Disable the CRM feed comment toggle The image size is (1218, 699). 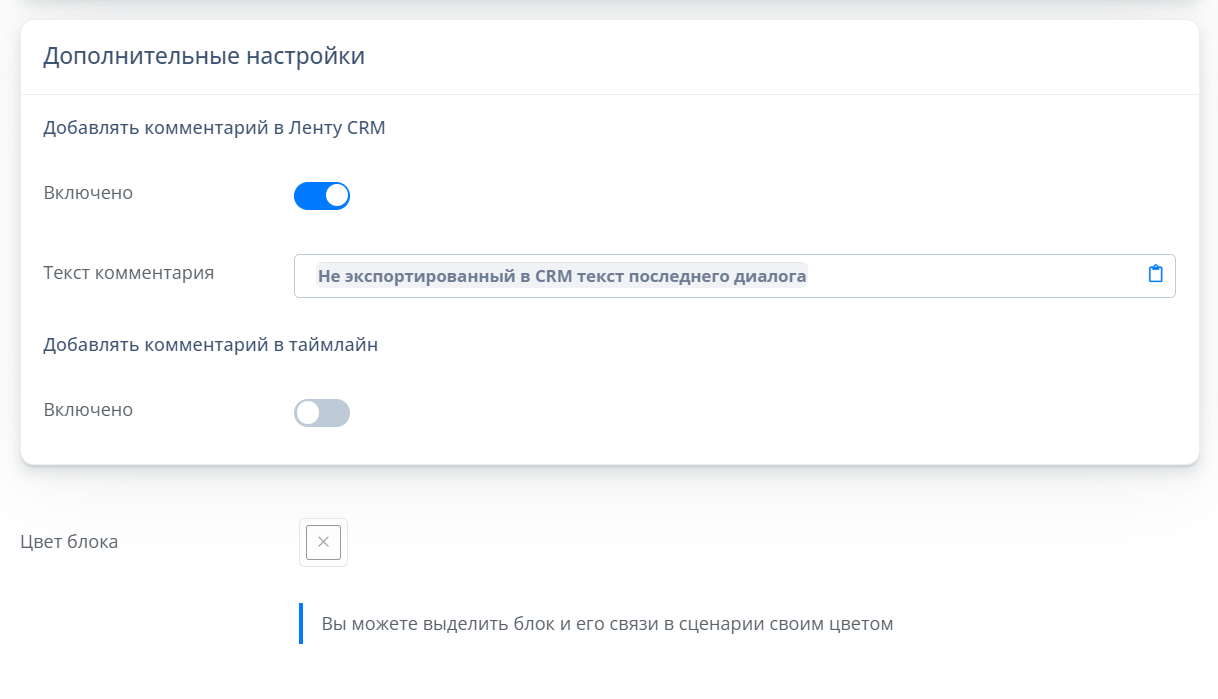[321, 195]
